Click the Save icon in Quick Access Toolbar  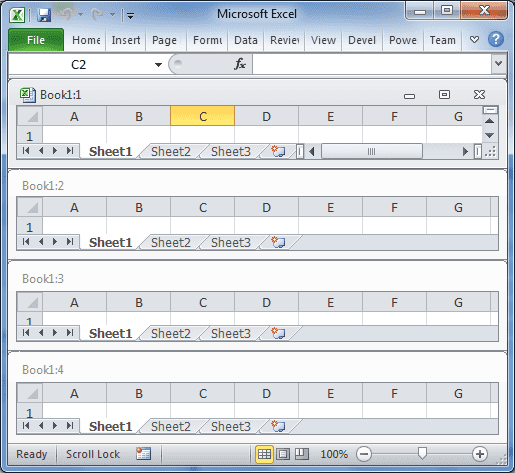pyautogui.click(x=44, y=15)
